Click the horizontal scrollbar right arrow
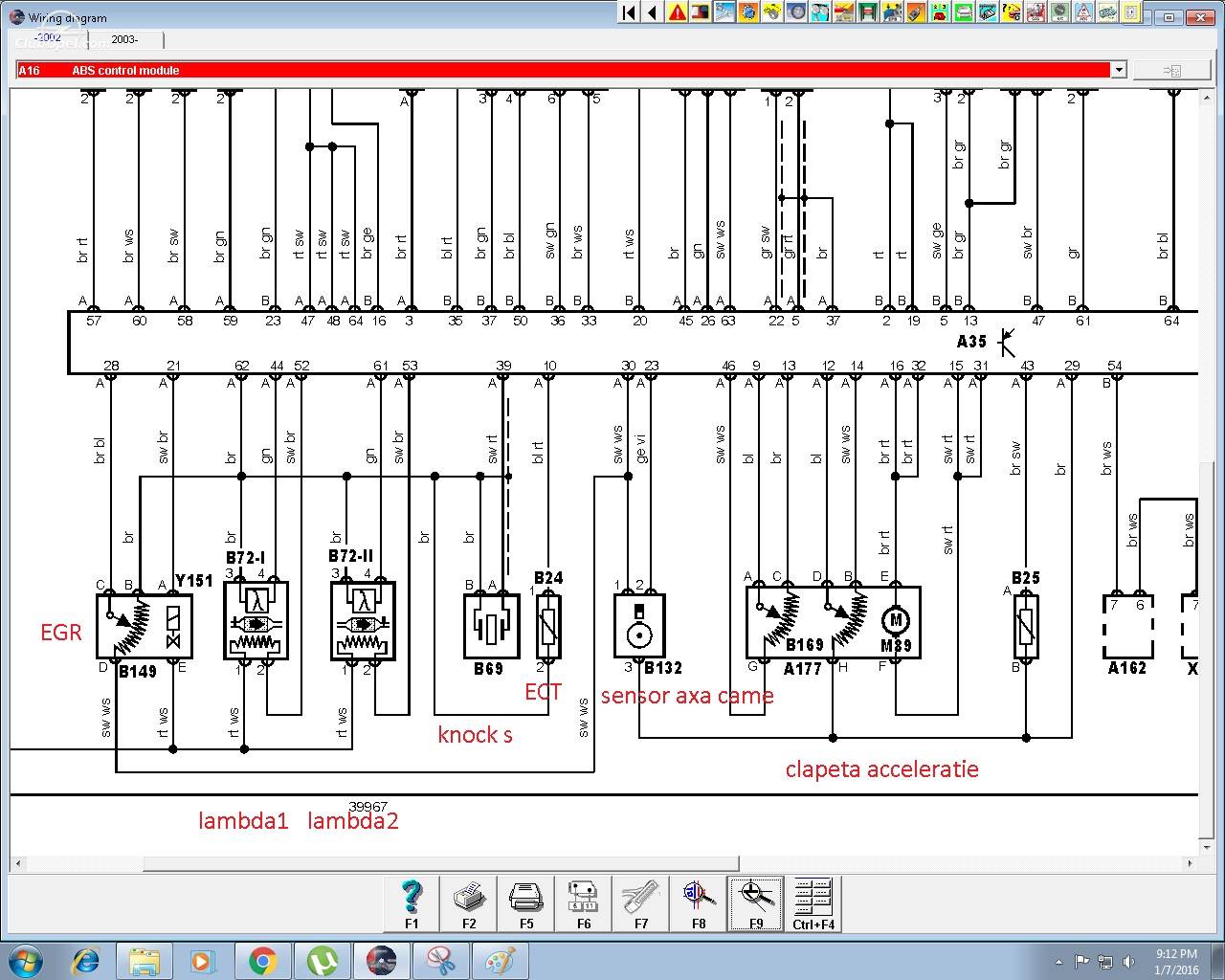Image resolution: width=1225 pixels, height=980 pixels. [x=1192, y=864]
